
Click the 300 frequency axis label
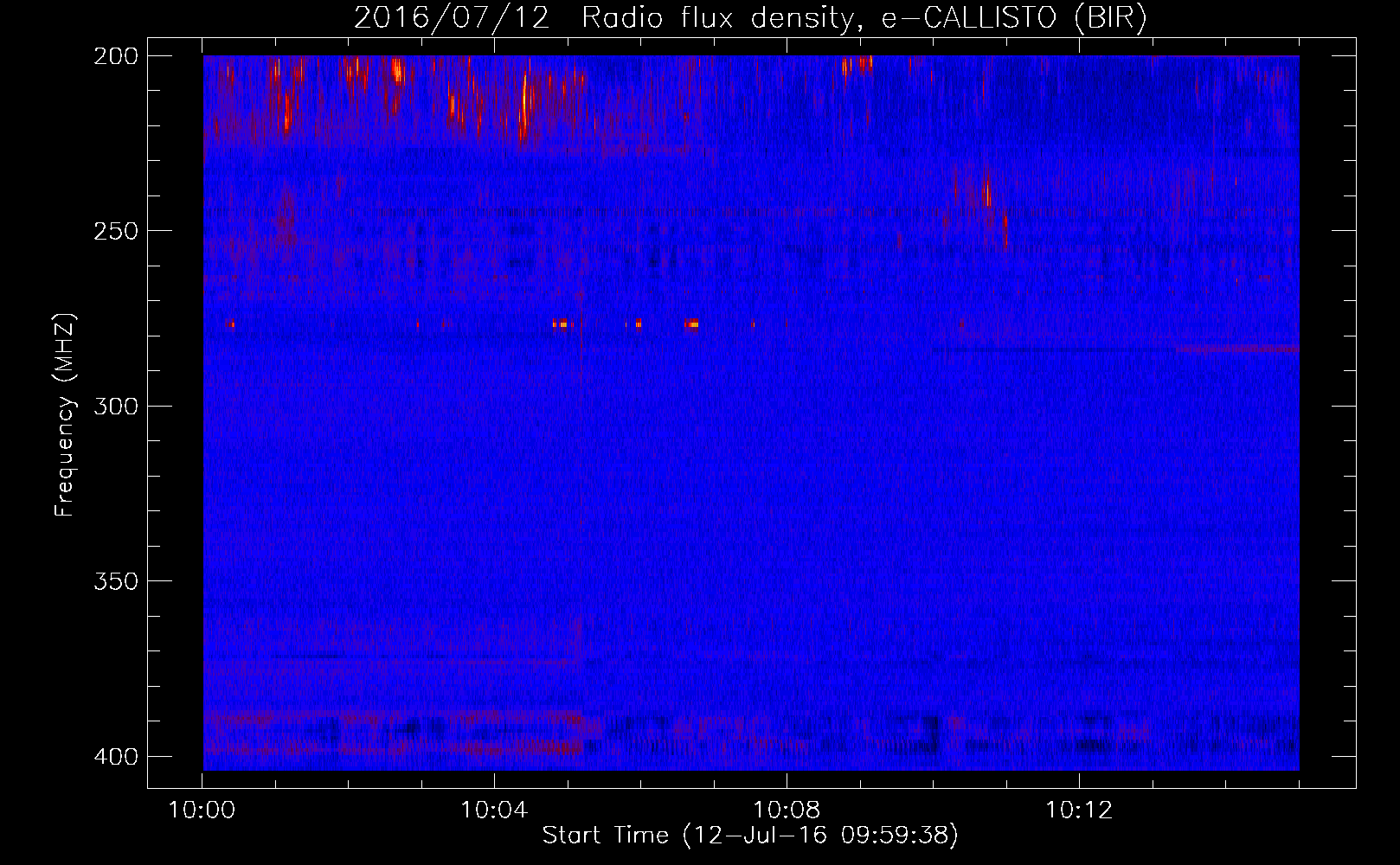coord(115,406)
